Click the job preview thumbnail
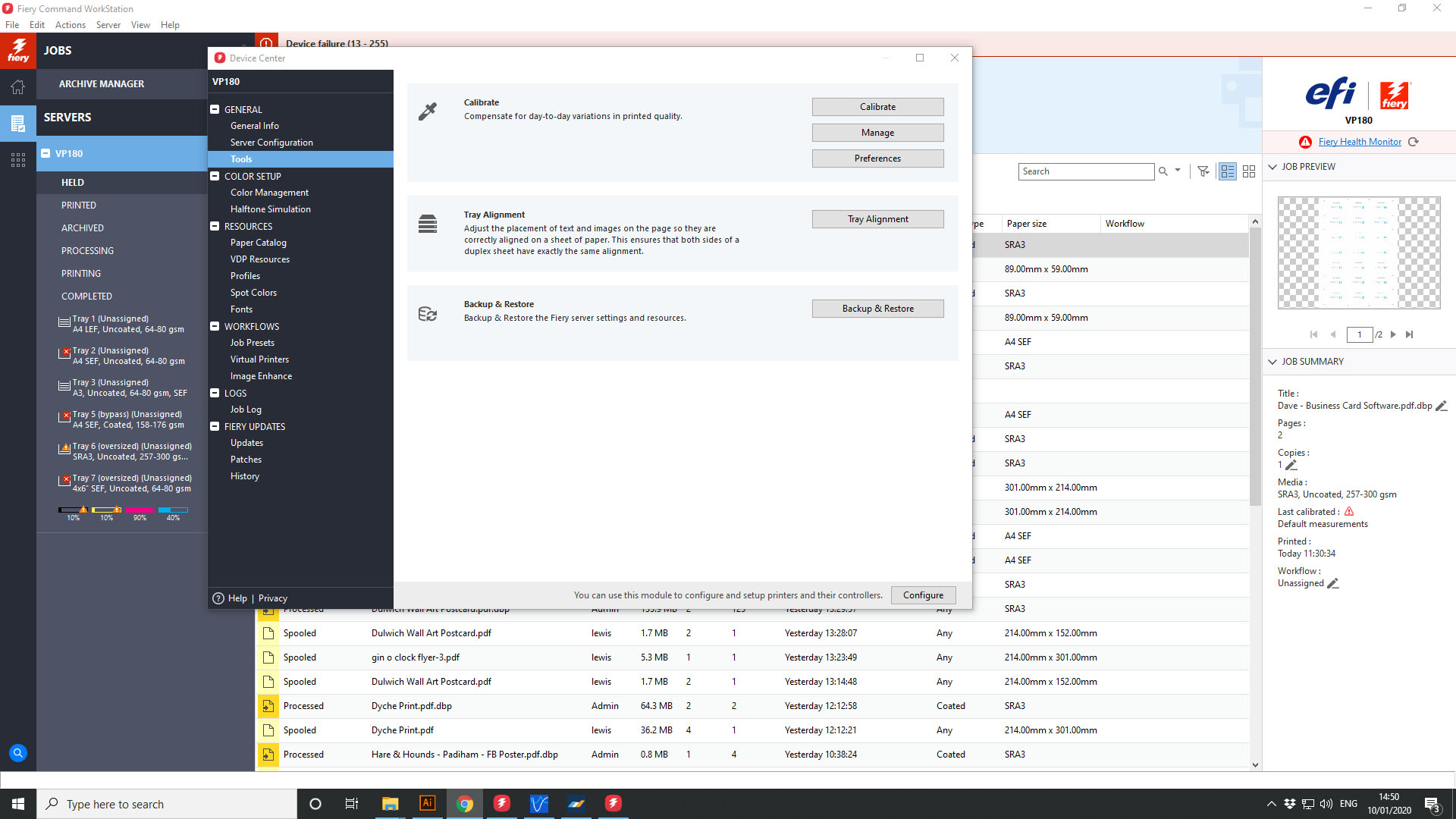The image size is (1456, 819). (1359, 253)
